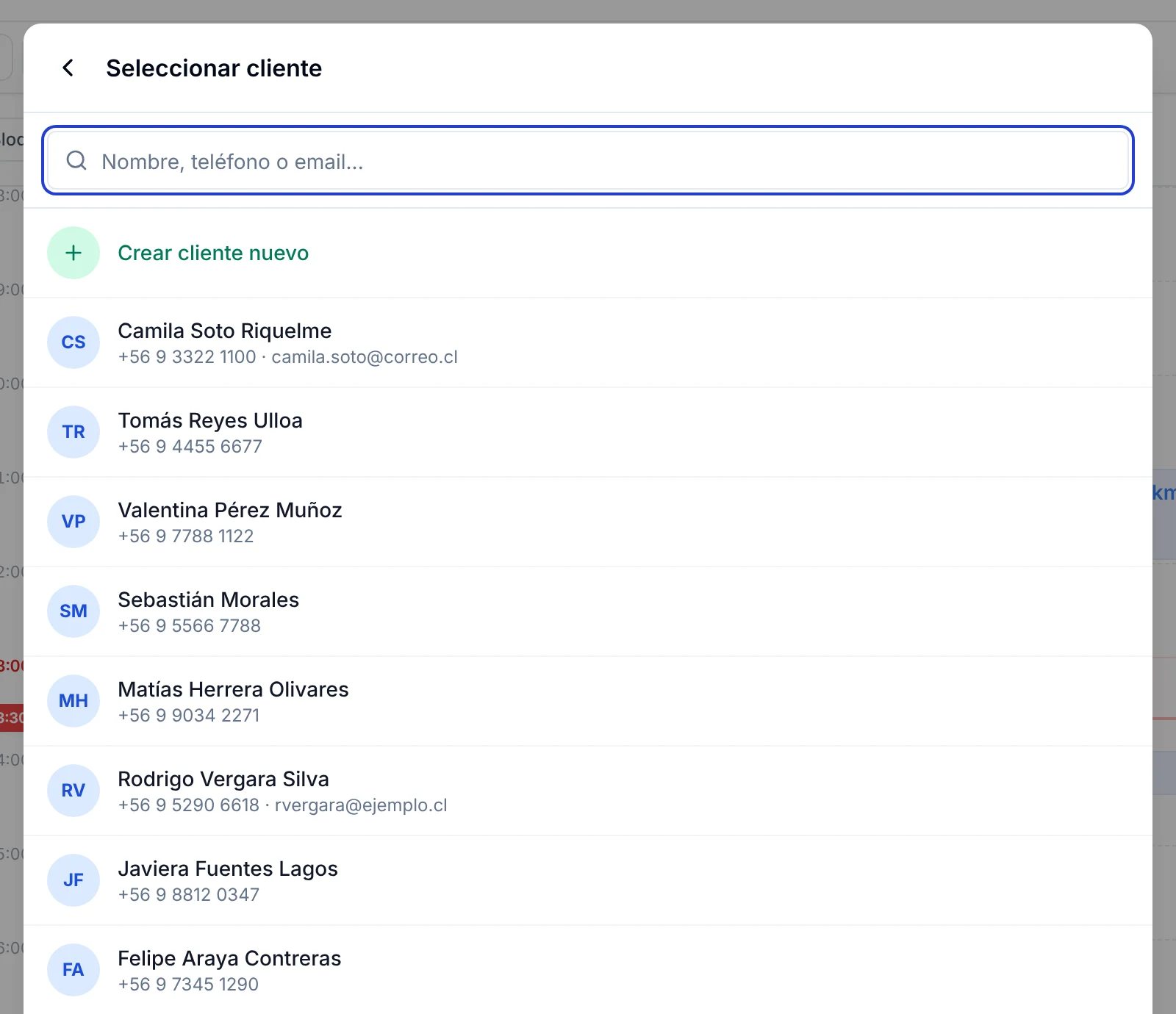This screenshot has width=1176, height=1014.
Task: Click phone number +56 9 7345 1290
Action: (x=188, y=985)
